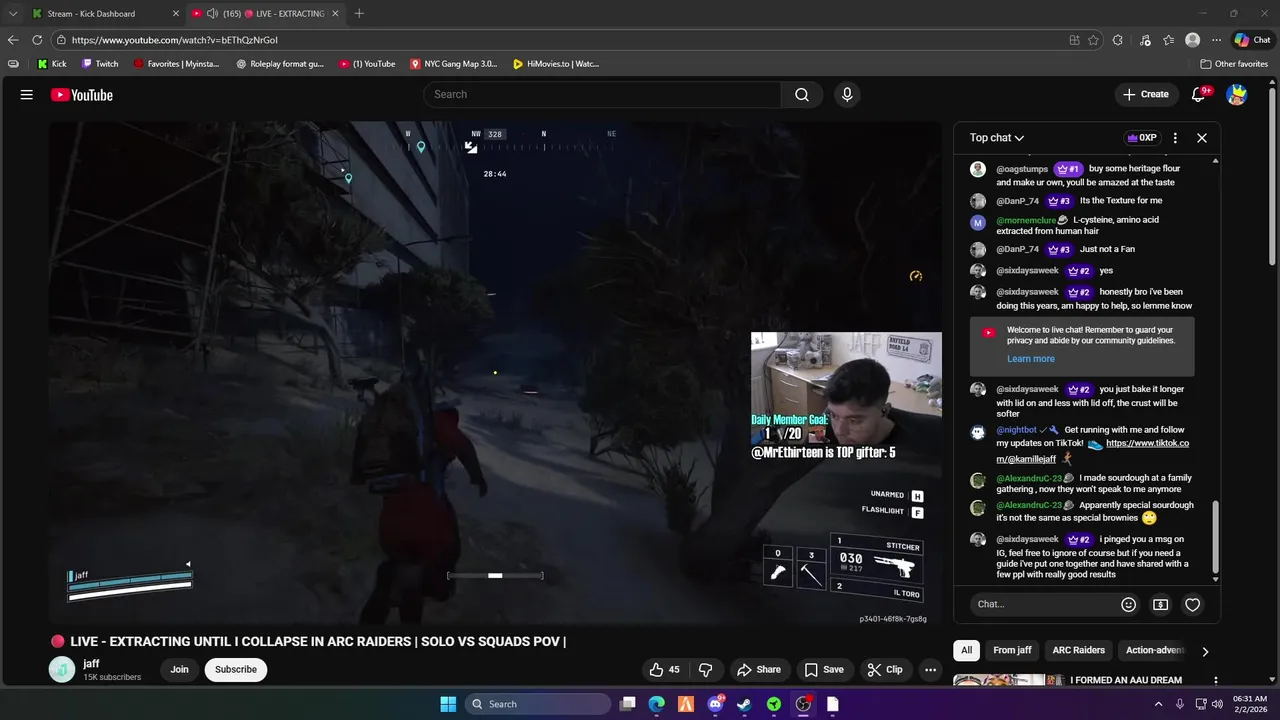Image resolution: width=1280 pixels, height=720 pixels.
Task: Click Learn more in chat notice
Action: [1030, 359]
